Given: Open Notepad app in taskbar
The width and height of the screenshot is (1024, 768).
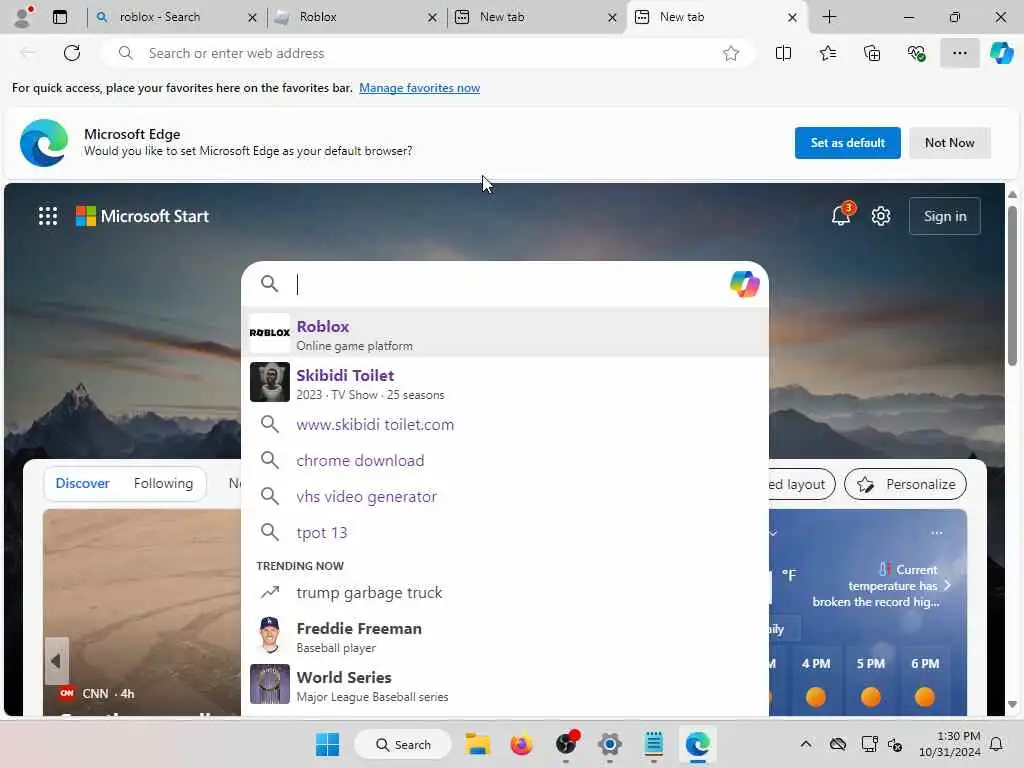Looking at the screenshot, I should [x=653, y=744].
